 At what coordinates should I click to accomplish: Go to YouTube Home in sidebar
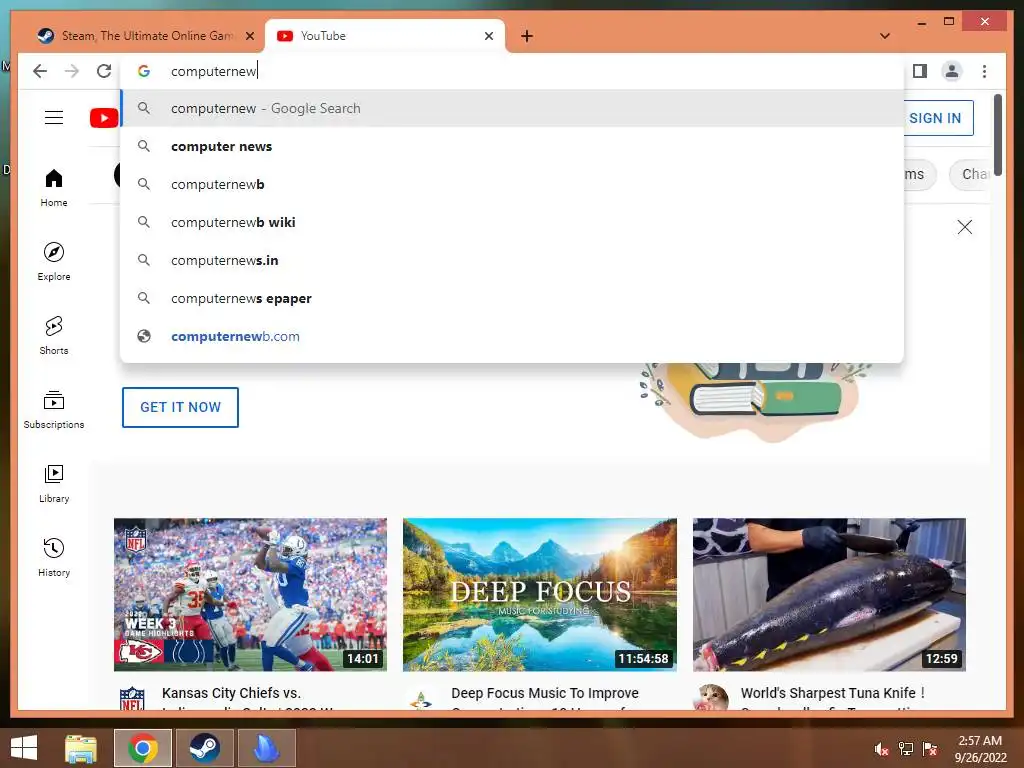tap(54, 188)
